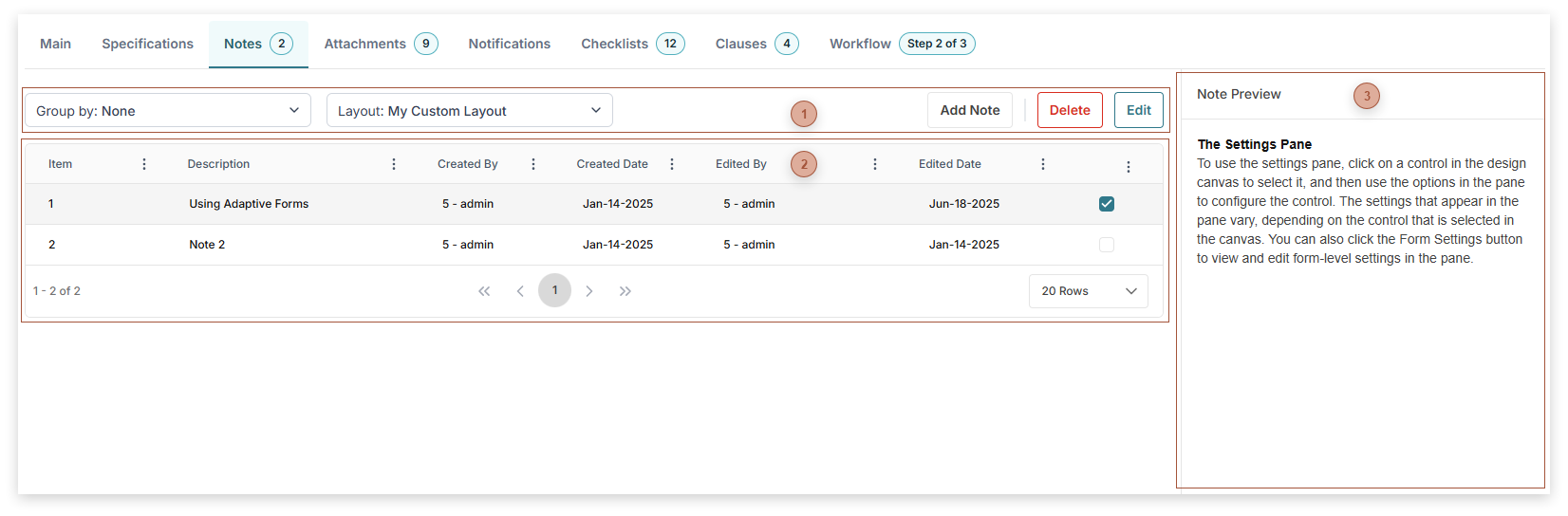Open the Item column options menu
The image size is (1568, 516).
tap(144, 164)
